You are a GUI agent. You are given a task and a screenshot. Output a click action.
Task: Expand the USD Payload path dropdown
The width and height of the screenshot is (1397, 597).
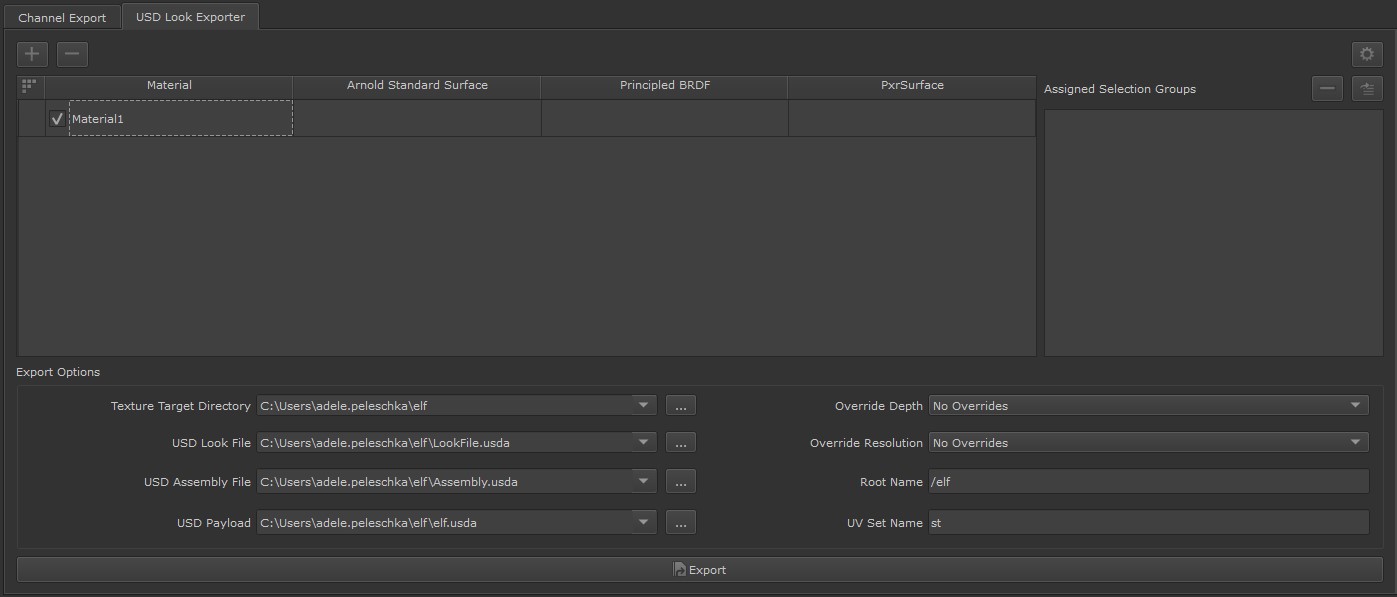[643, 523]
